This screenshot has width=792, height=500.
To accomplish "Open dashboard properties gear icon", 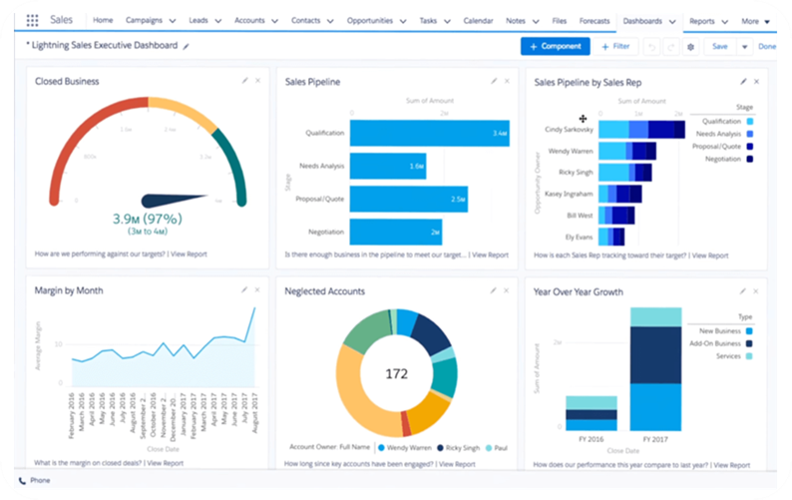I will tap(690, 47).
